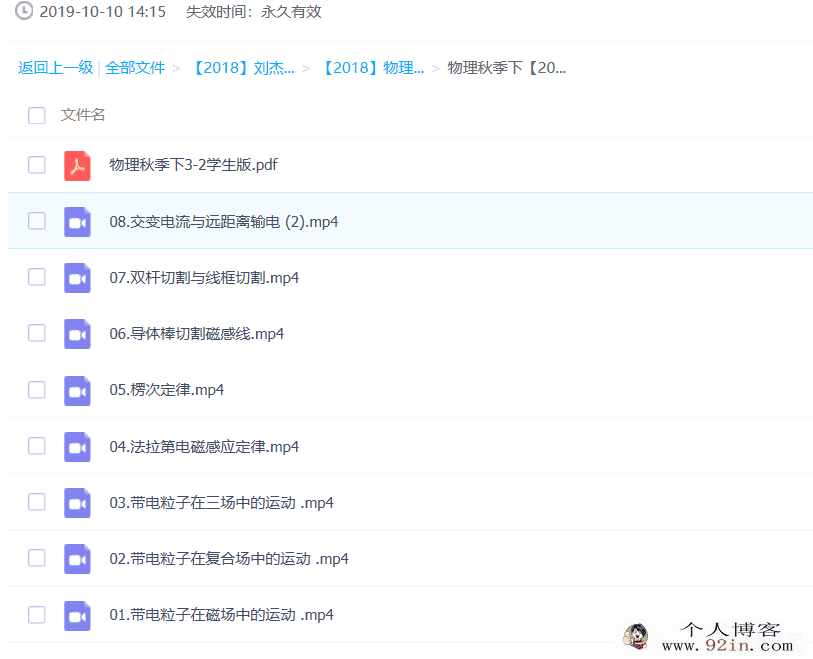This screenshot has width=813, height=659.
Task: Open file 04.法拉第电磁感应定律.mp4
Action: point(204,446)
